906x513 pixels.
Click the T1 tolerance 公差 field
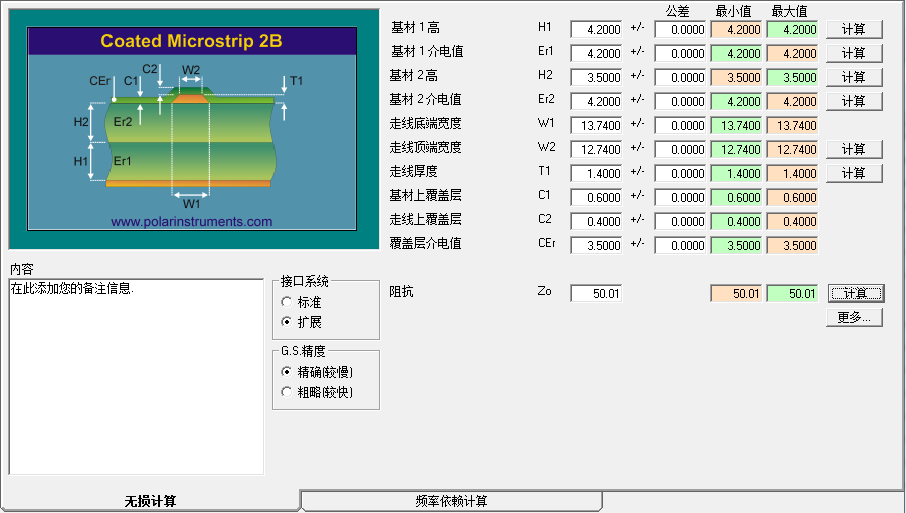(680, 173)
